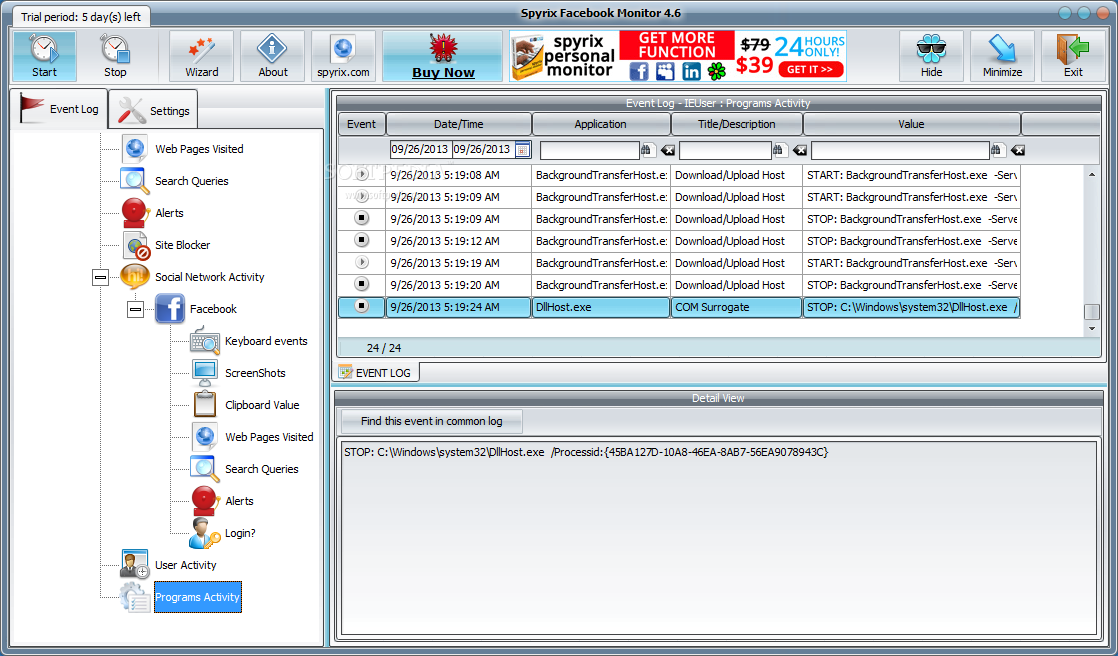Click the Keyboard events icon under Facebook
The height and width of the screenshot is (656, 1118).
click(205, 341)
